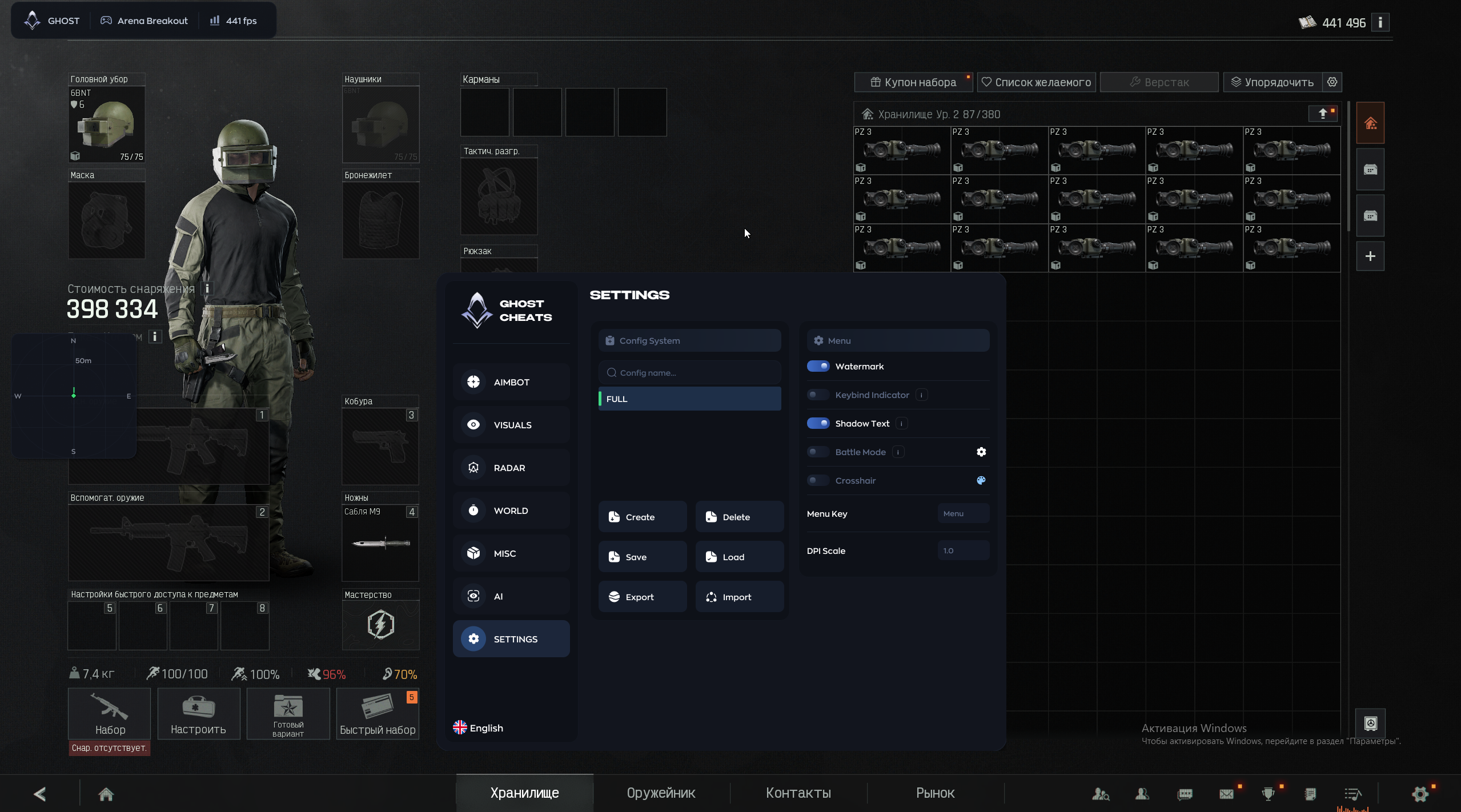Click the storage upgrade arrow icon

[x=1322, y=114]
